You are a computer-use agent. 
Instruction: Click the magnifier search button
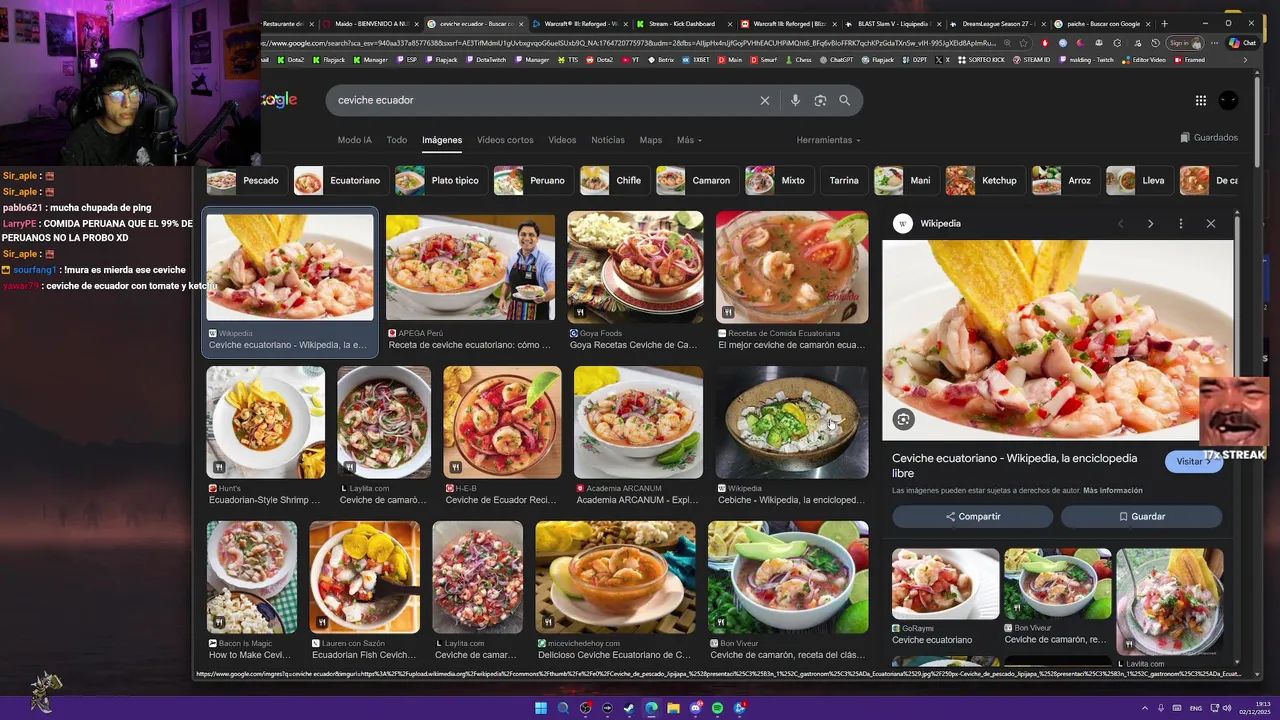[x=845, y=100]
